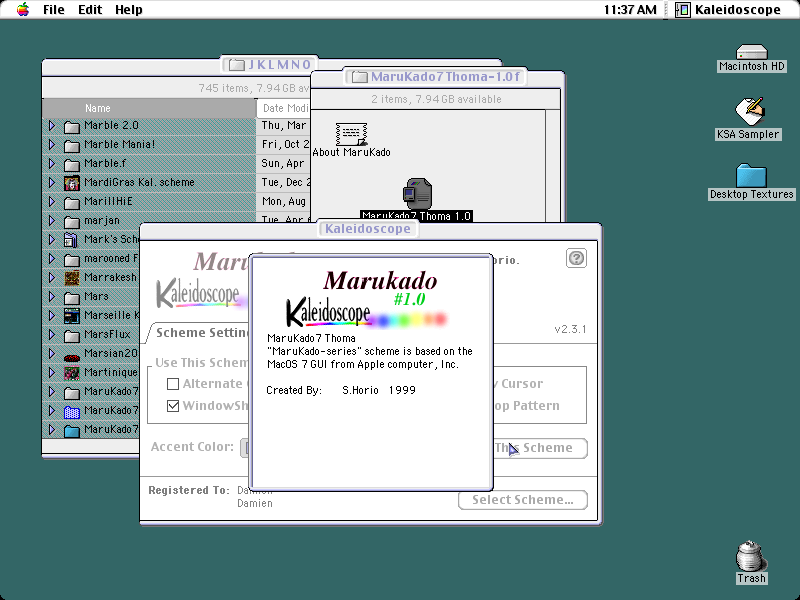Viewport: 800px width, 600px height.
Task: Click the folder icon beside Marble 2.0
Action: tap(72, 126)
